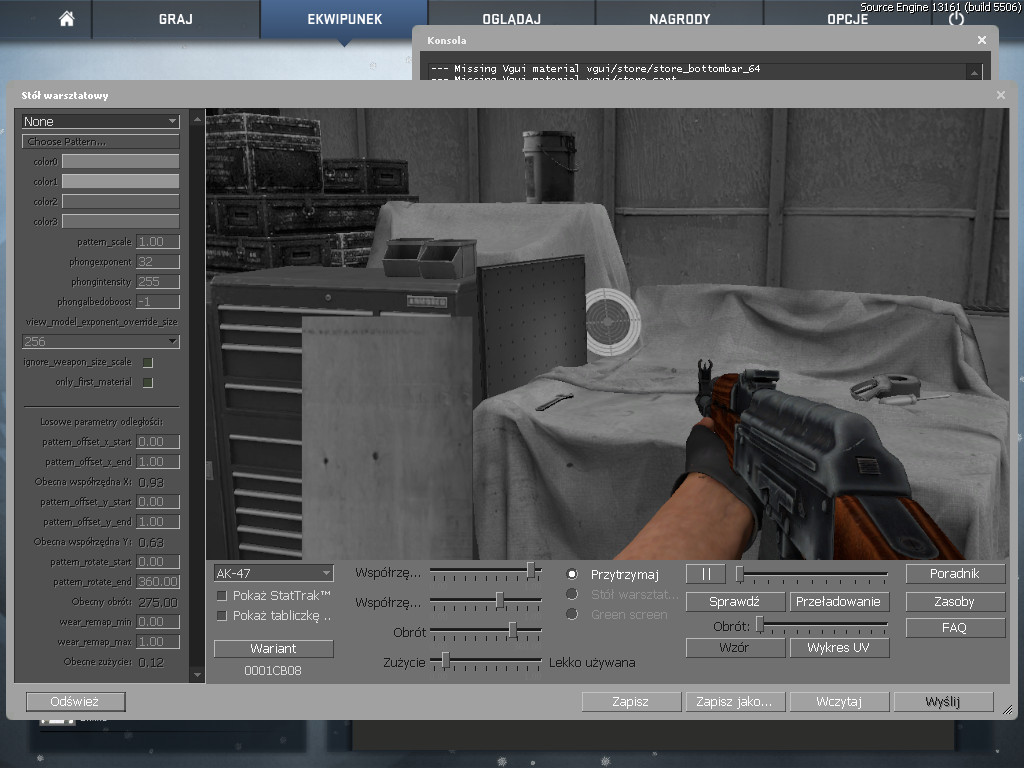Click the pattern_offset_y_end field
1024x768 pixels.
click(158, 522)
